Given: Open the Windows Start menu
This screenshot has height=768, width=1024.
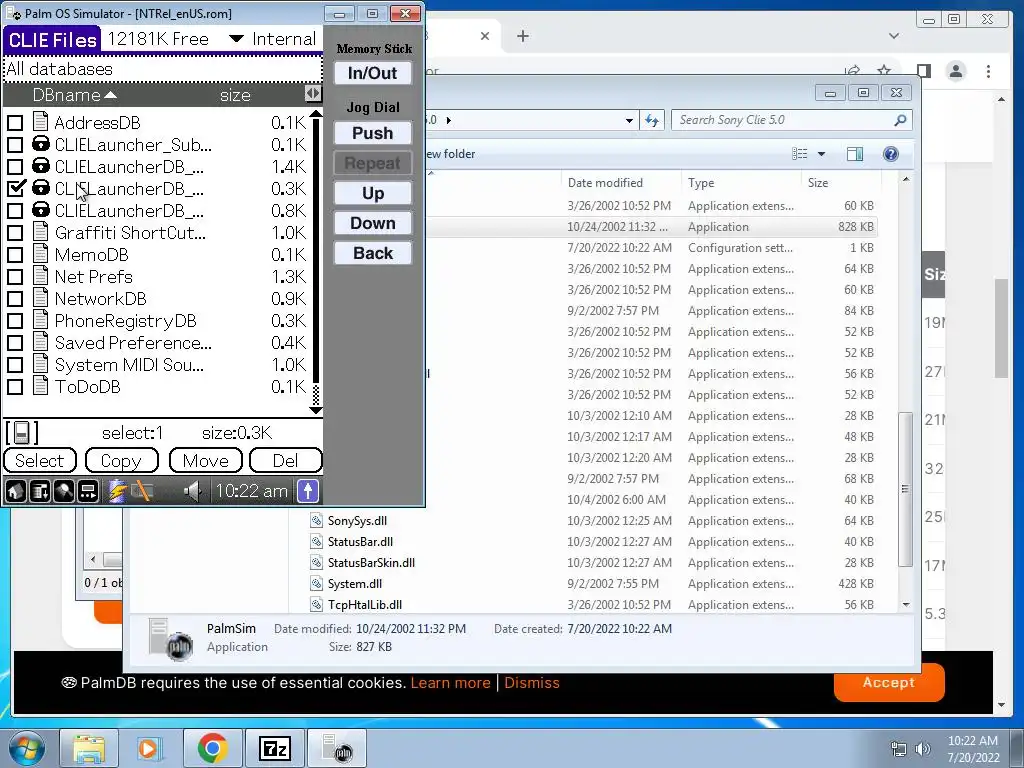Looking at the screenshot, I should pyautogui.click(x=26, y=748).
